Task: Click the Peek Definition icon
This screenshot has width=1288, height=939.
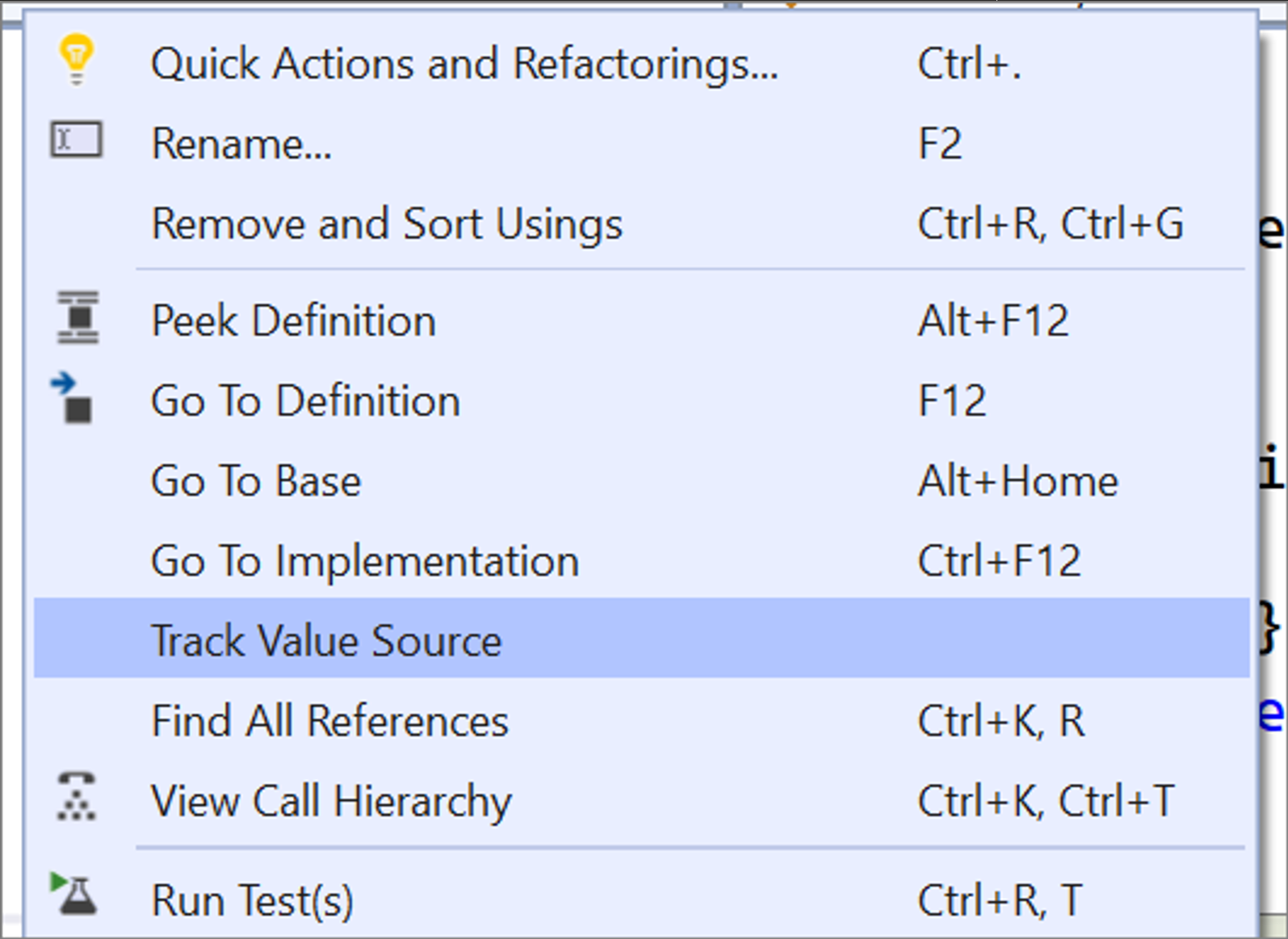Action: pyautogui.click(x=78, y=318)
